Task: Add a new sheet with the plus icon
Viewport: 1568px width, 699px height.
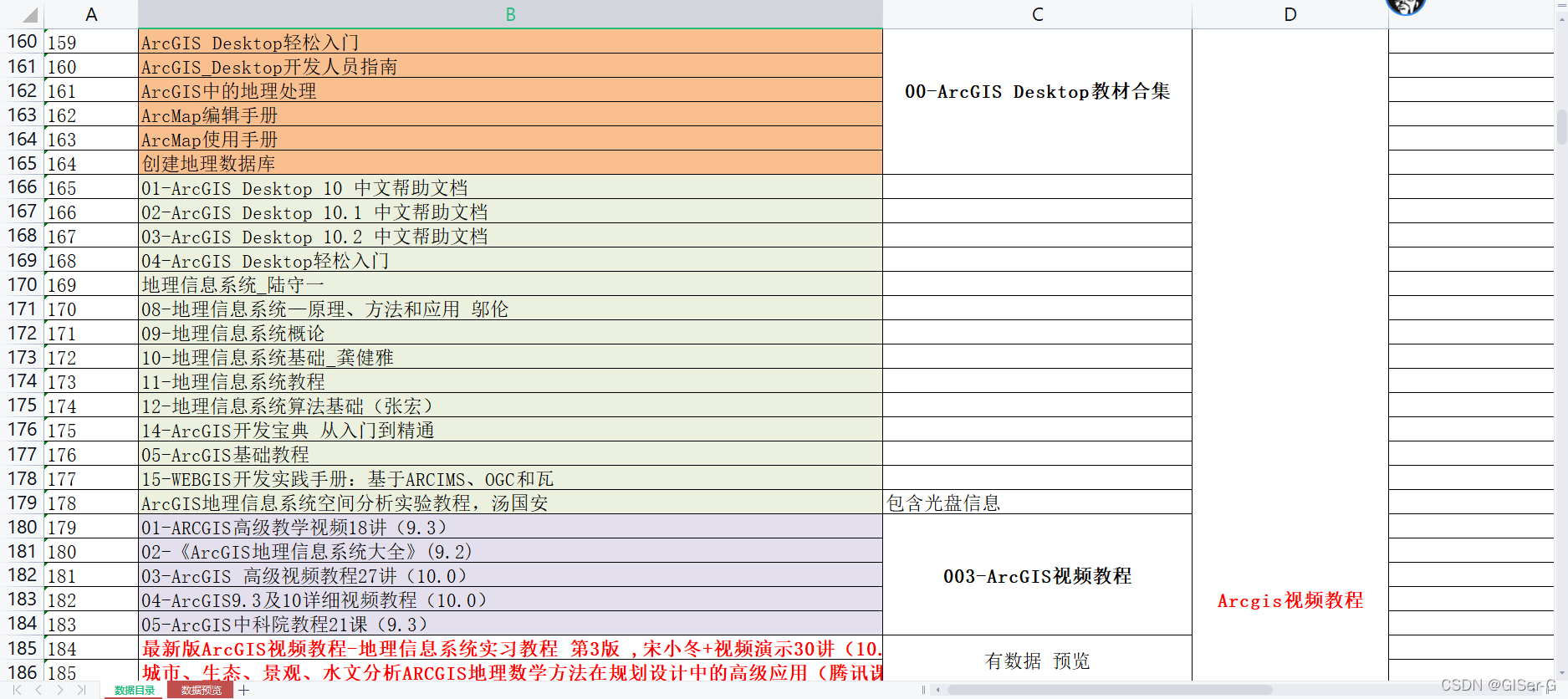Action: coord(244,690)
